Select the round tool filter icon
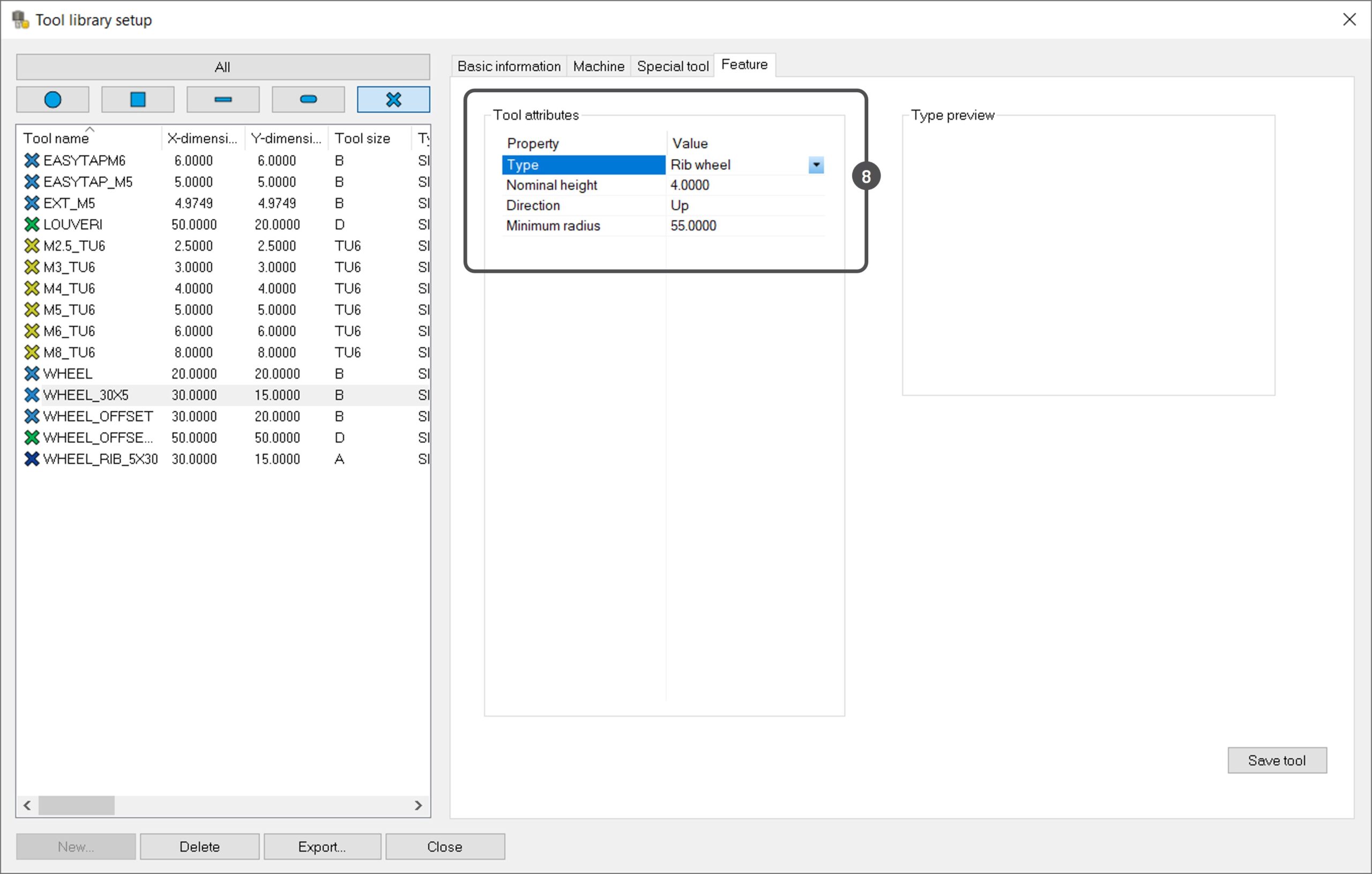This screenshot has height=874, width=1372. (53, 100)
